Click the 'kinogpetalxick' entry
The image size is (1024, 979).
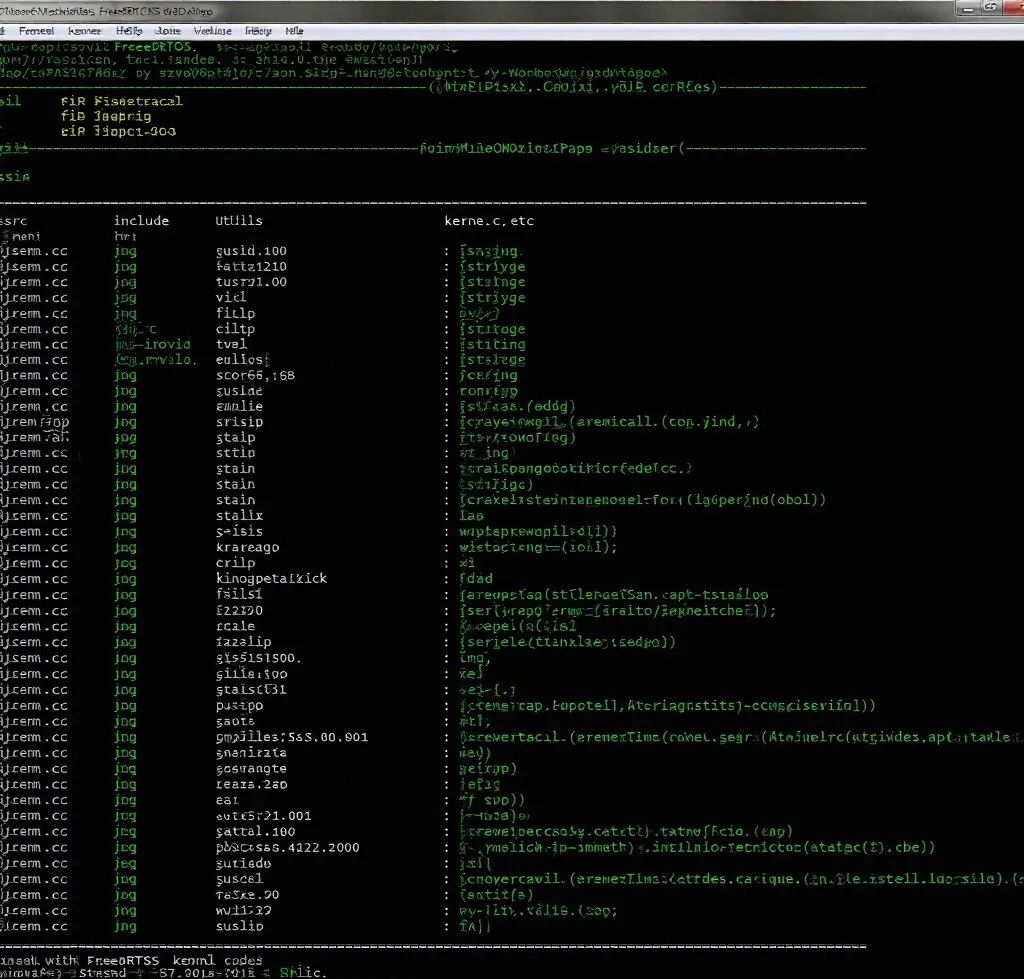[271, 578]
